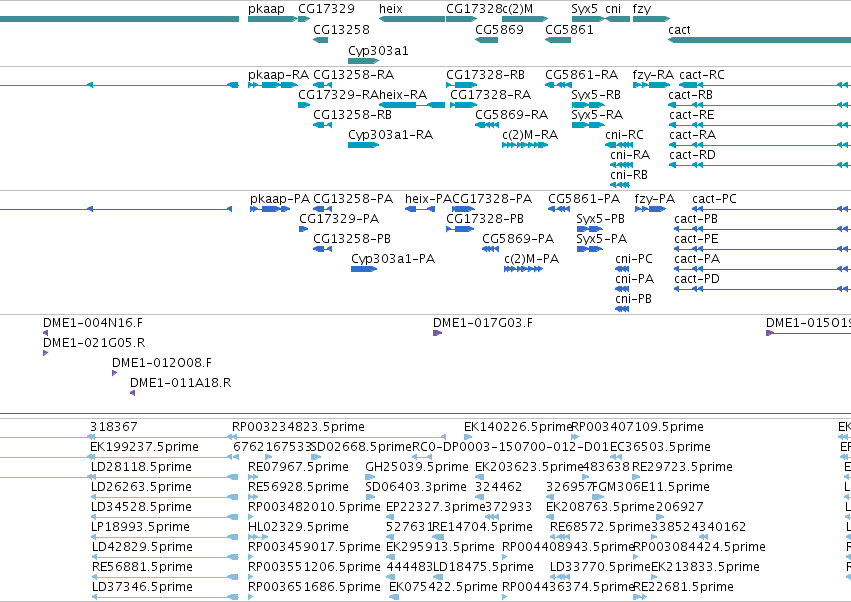This screenshot has height=602, width=851.
Task: Click the RP003651686.5prime EST label
Action: coord(314,587)
